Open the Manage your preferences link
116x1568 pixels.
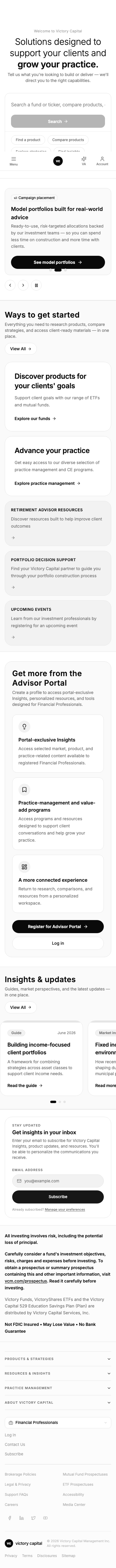pyautogui.click(x=65, y=1209)
